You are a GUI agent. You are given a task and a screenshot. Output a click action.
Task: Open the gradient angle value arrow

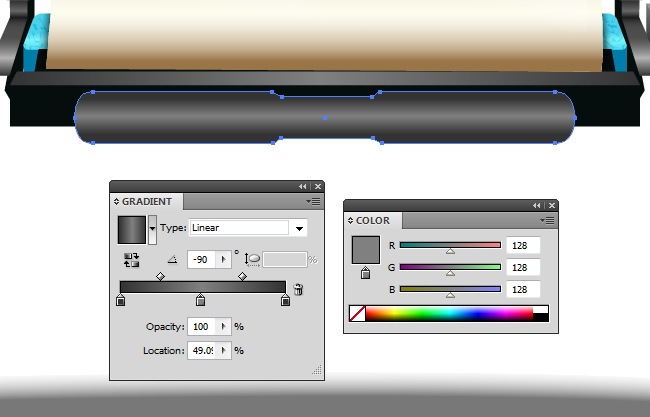coord(223,259)
